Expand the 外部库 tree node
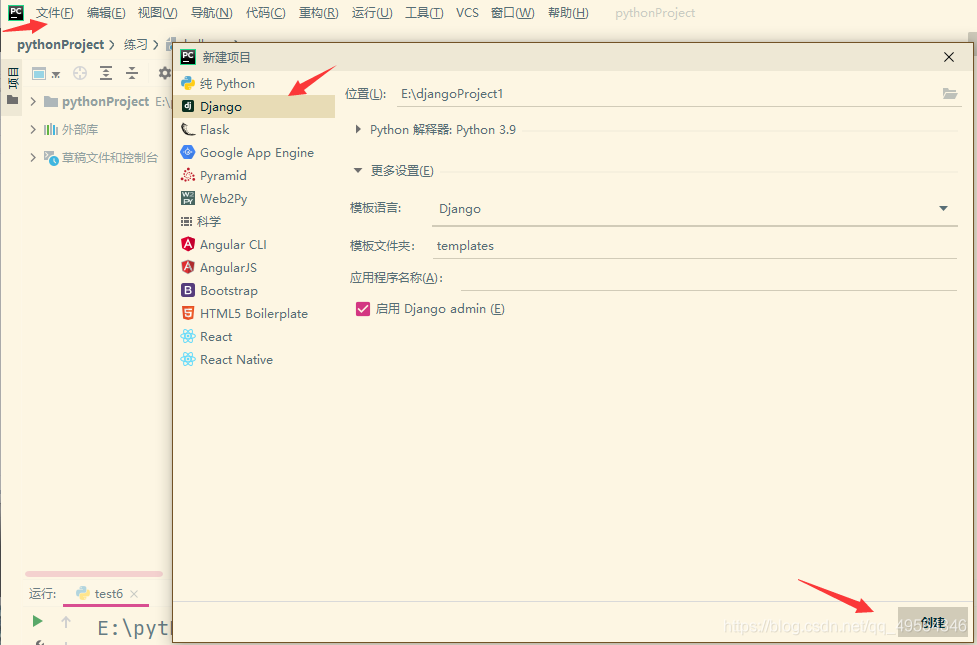The width and height of the screenshot is (977, 645). (33, 130)
